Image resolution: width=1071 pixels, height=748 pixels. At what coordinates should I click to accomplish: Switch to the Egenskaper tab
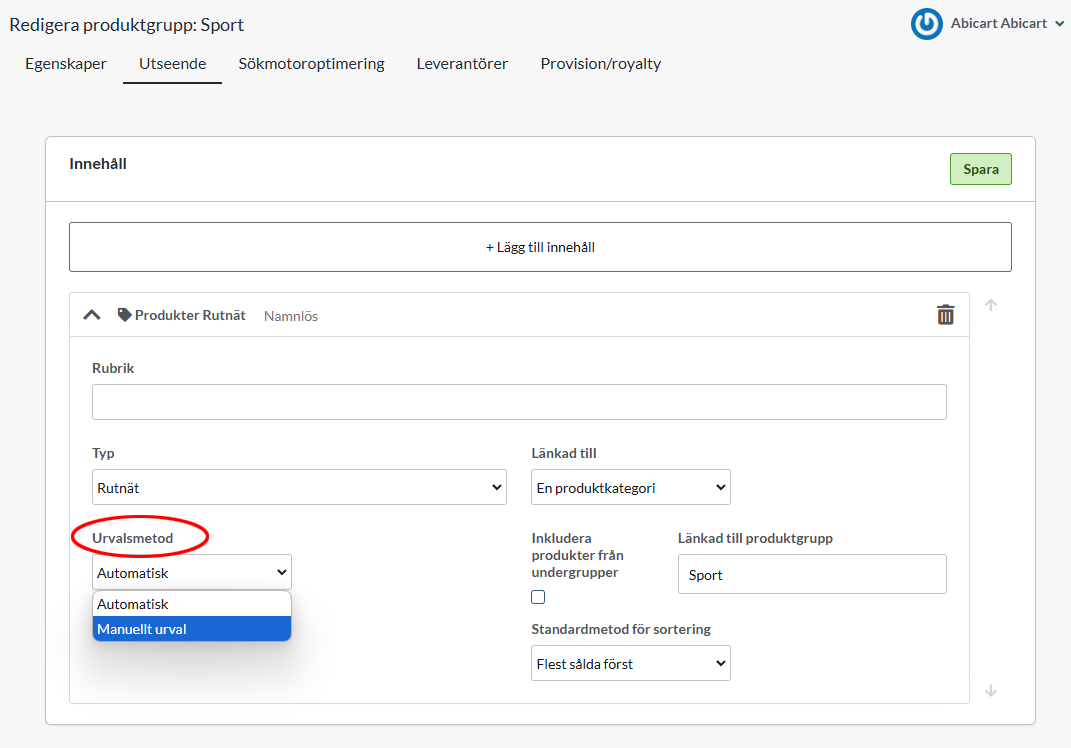(x=66, y=64)
